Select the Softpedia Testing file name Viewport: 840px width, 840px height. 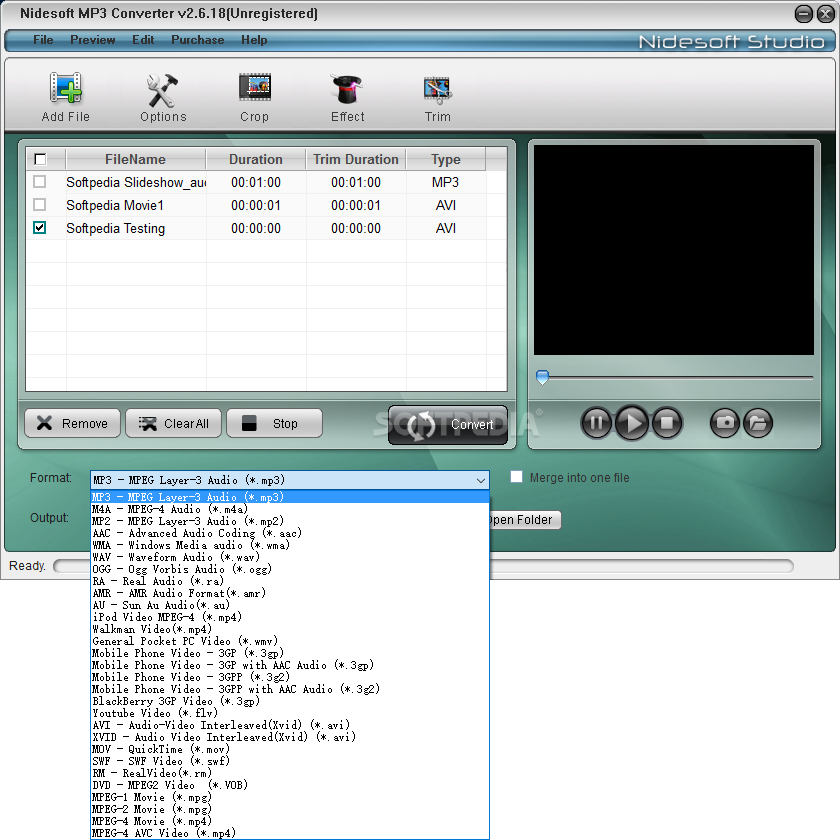coord(115,228)
